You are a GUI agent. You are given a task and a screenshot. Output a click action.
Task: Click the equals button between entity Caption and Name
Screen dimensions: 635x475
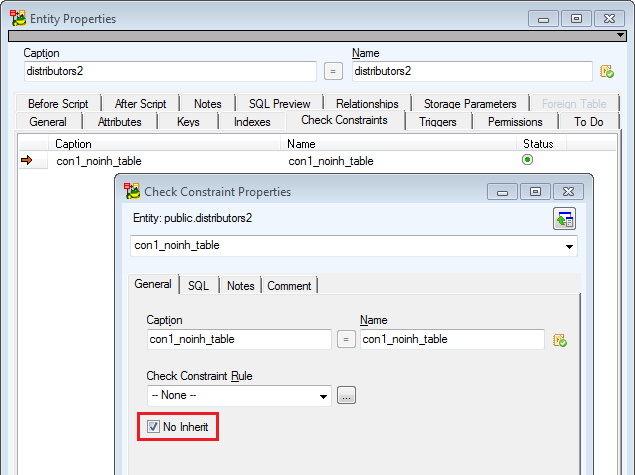pyautogui.click(x=333, y=71)
